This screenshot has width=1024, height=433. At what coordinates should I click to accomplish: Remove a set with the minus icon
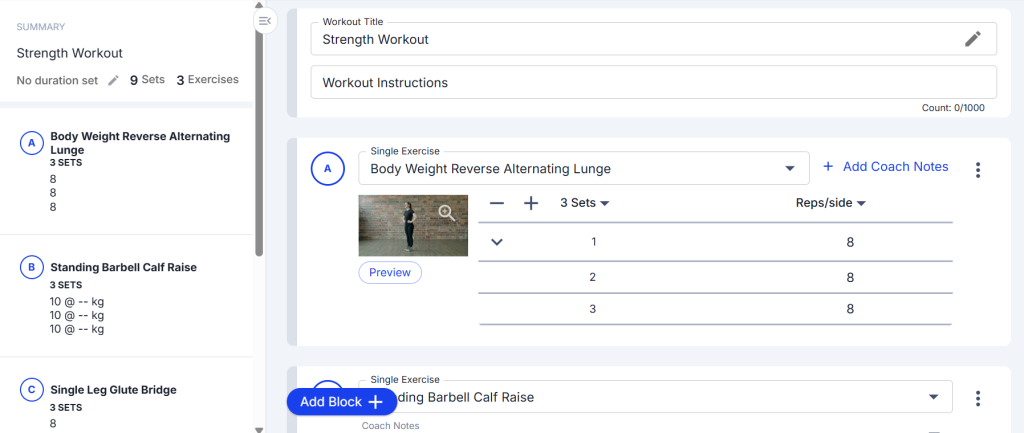tap(497, 203)
